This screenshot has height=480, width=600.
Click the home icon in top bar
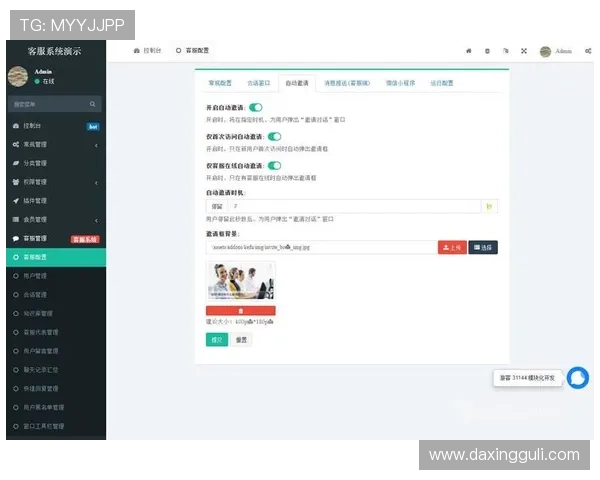click(x=468, y=51)
